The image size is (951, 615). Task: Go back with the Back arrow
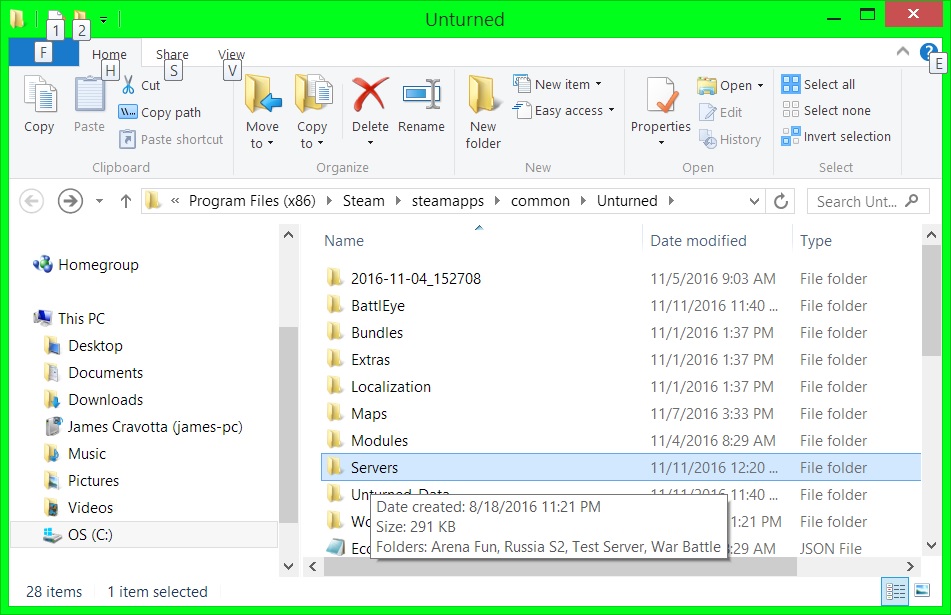(32, 201)
